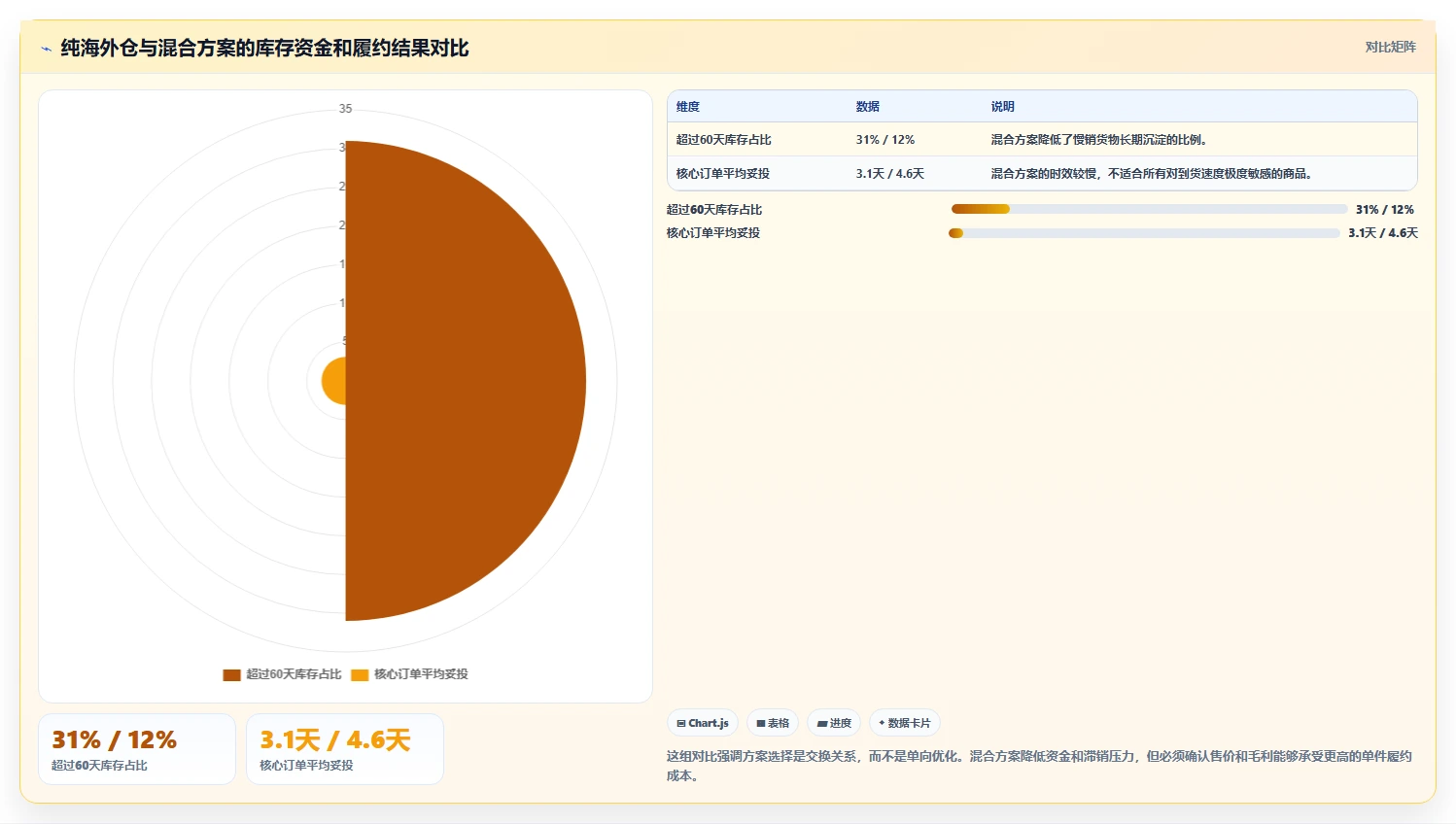The image size is (1456, 824).
Task: Toggle the 超过60天库存占比 legend item in the chart
Action: pos(283,674)
